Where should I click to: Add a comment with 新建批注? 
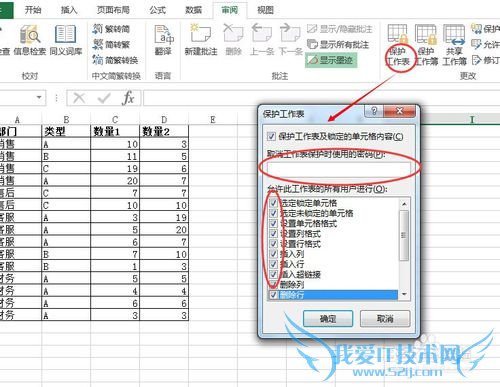pos(201,40)
